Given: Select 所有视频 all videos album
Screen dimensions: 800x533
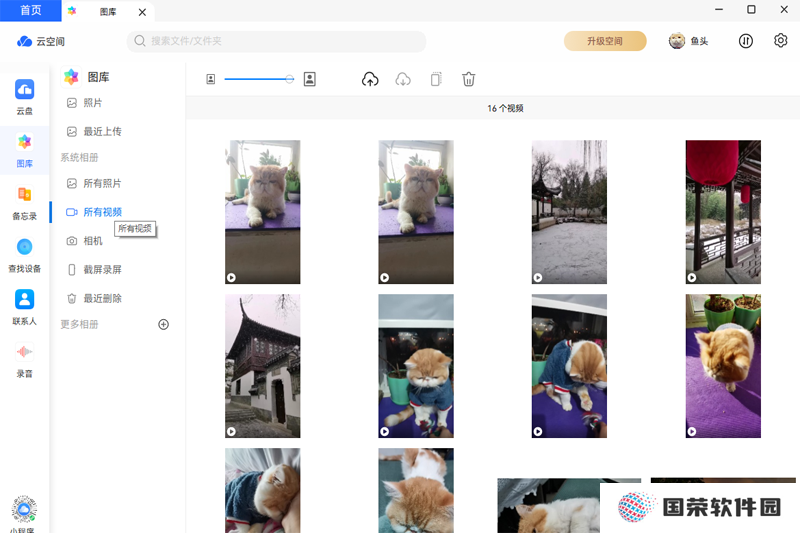Looking at the screenshot, I should click(95, 212).
